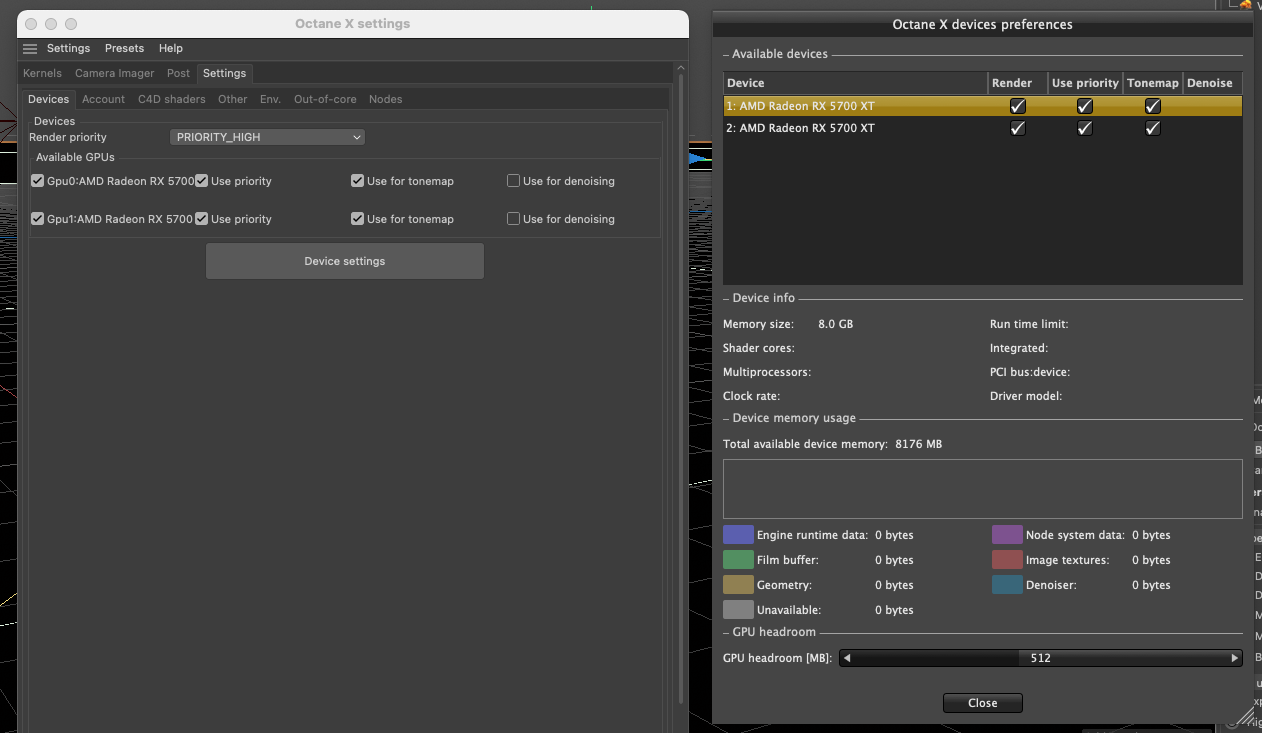Toggle Use priority checkbox for device 2
The image size is (1262, 733).
1084,128
